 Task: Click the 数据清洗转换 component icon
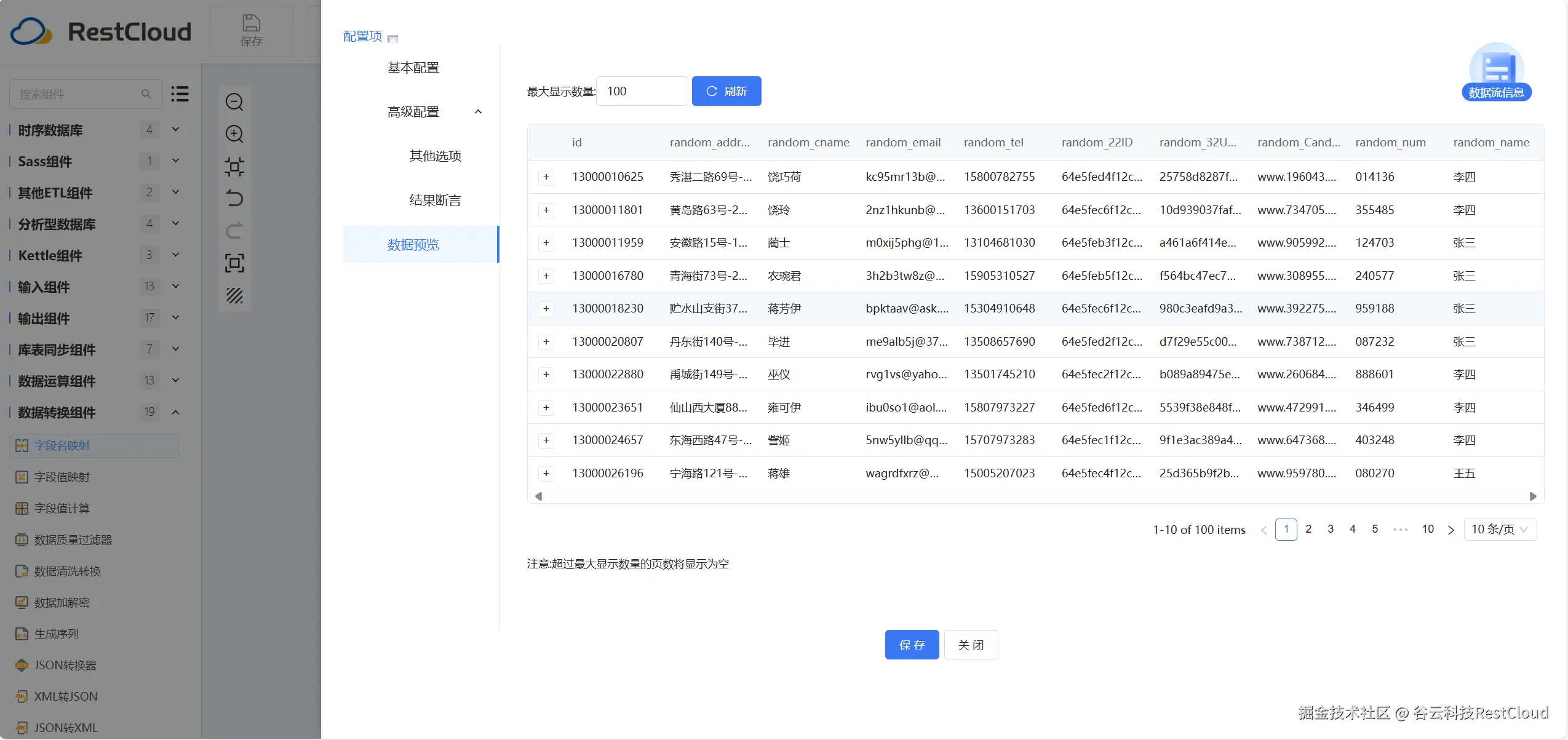(22, 571)
